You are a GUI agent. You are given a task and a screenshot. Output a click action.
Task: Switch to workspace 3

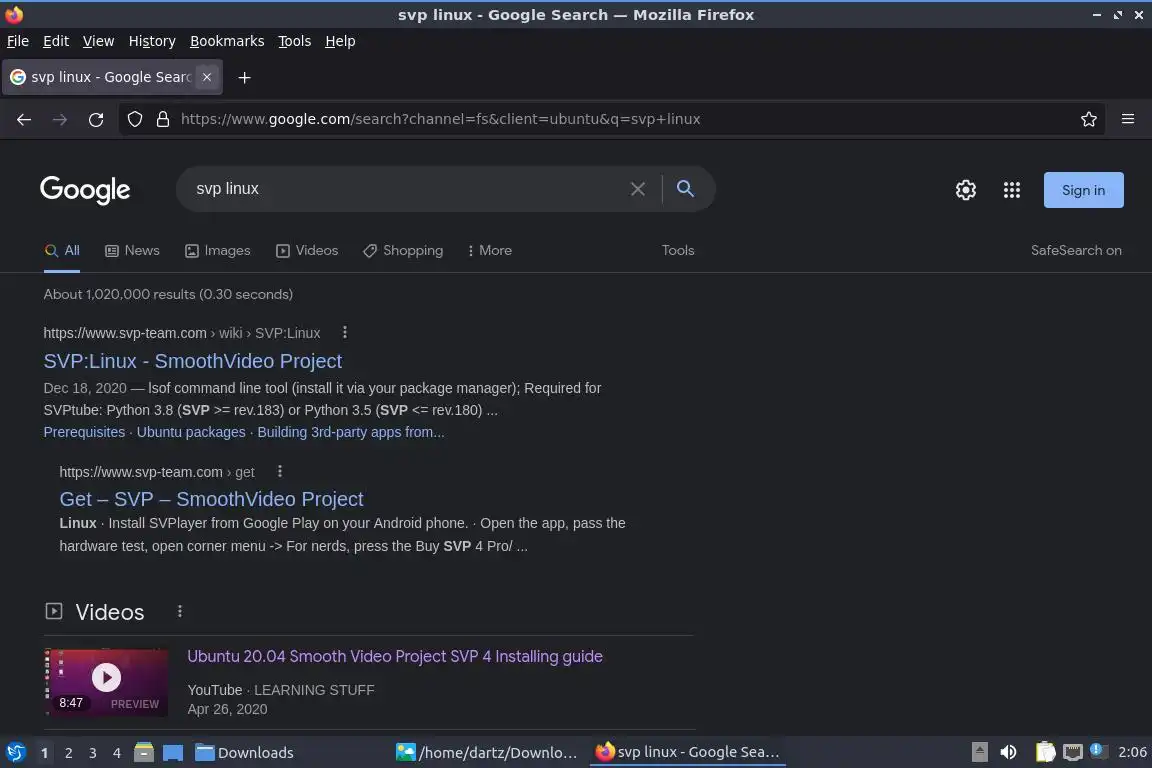(x=93, y=753)
